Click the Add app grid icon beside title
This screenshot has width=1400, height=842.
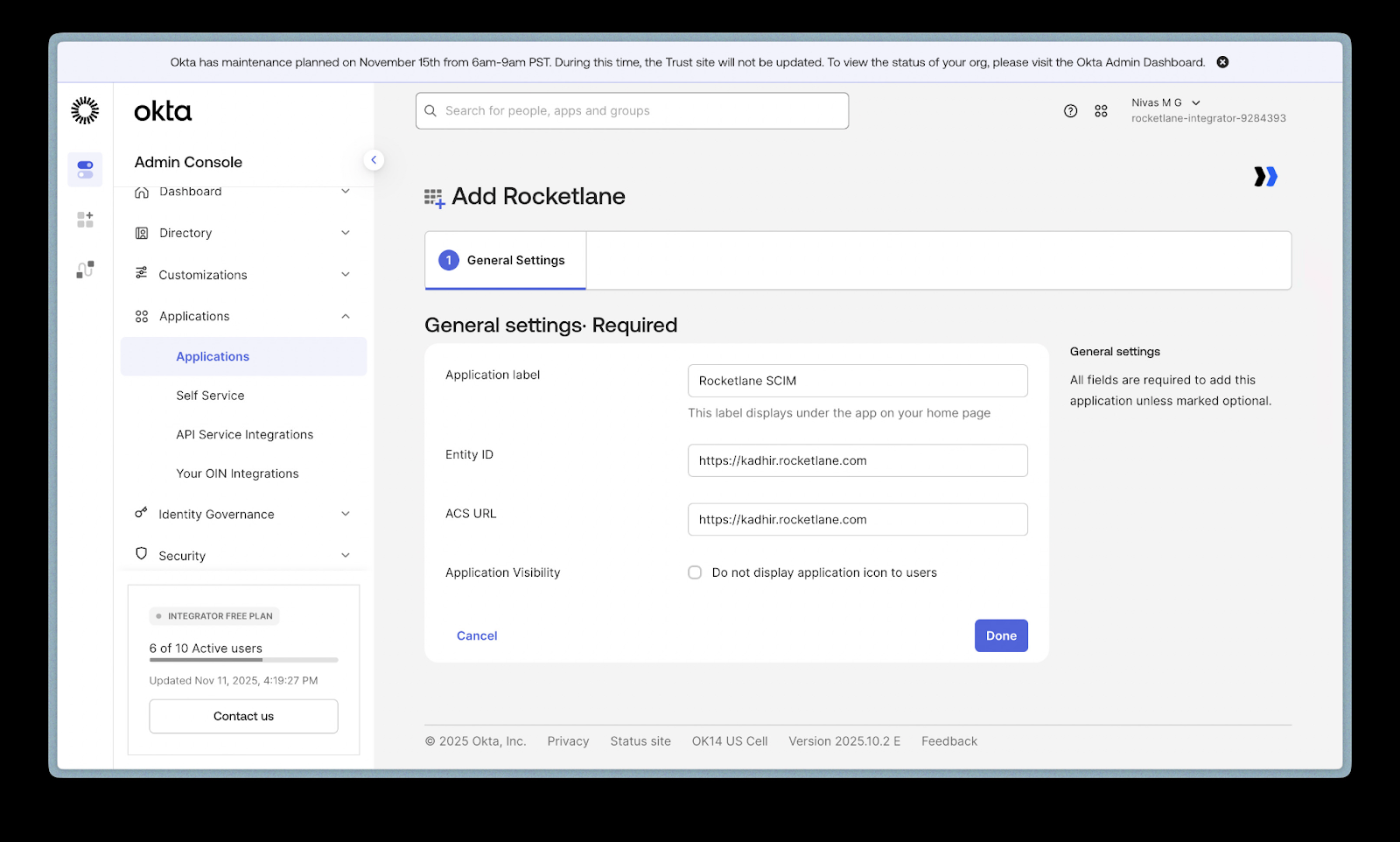435,199
